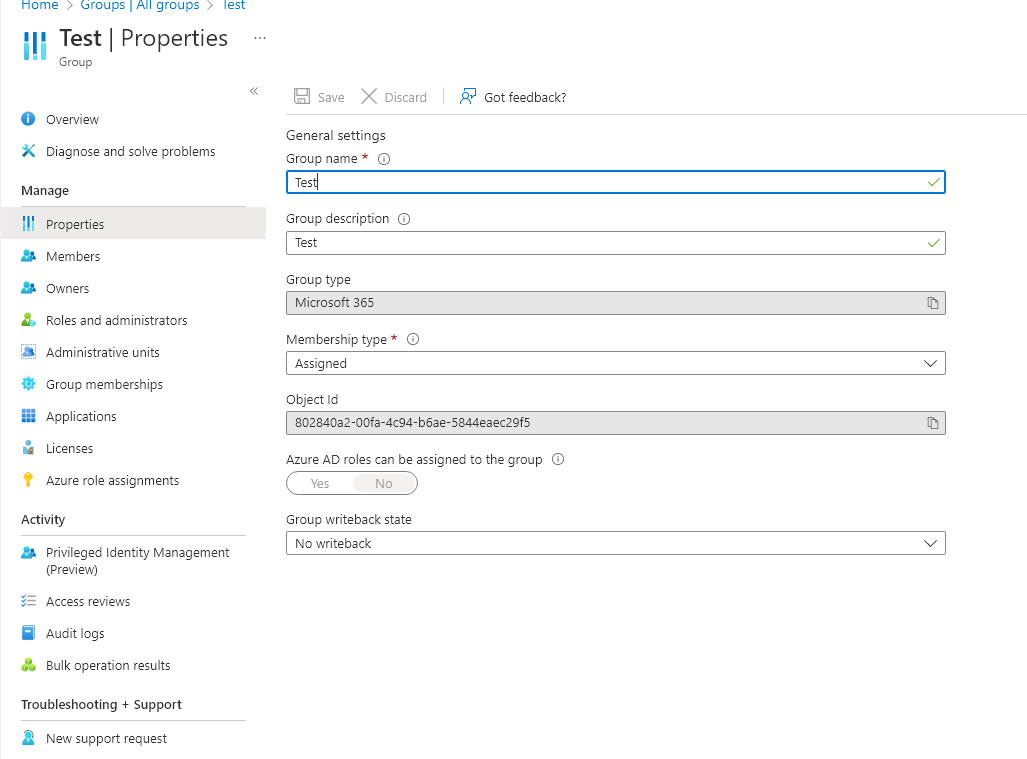
Task: Set Azure AD roles toggle to Yes
Action: click(x=320, y=483)
